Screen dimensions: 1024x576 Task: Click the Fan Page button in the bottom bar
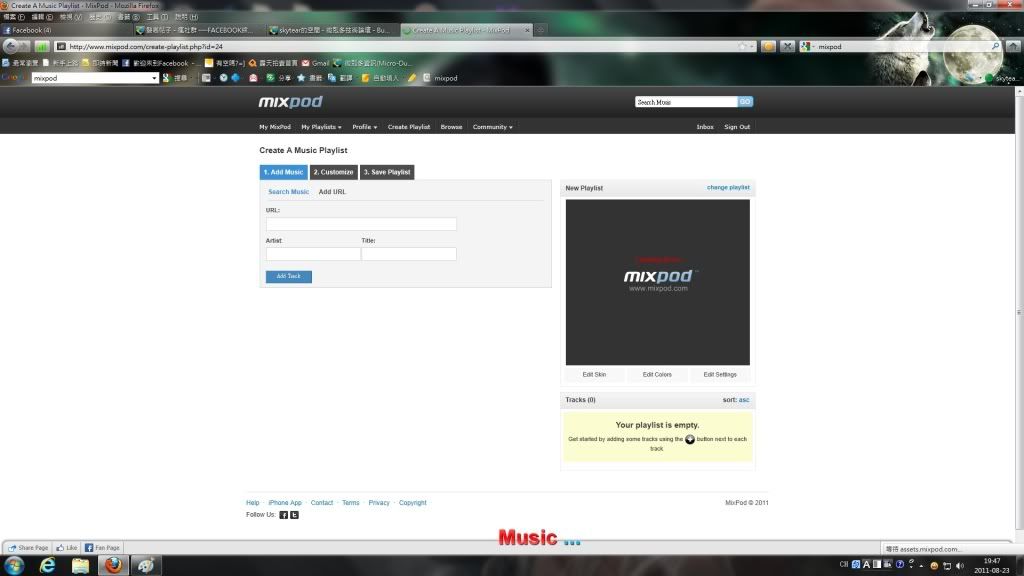pyautogui.click(x=103, y=548)
